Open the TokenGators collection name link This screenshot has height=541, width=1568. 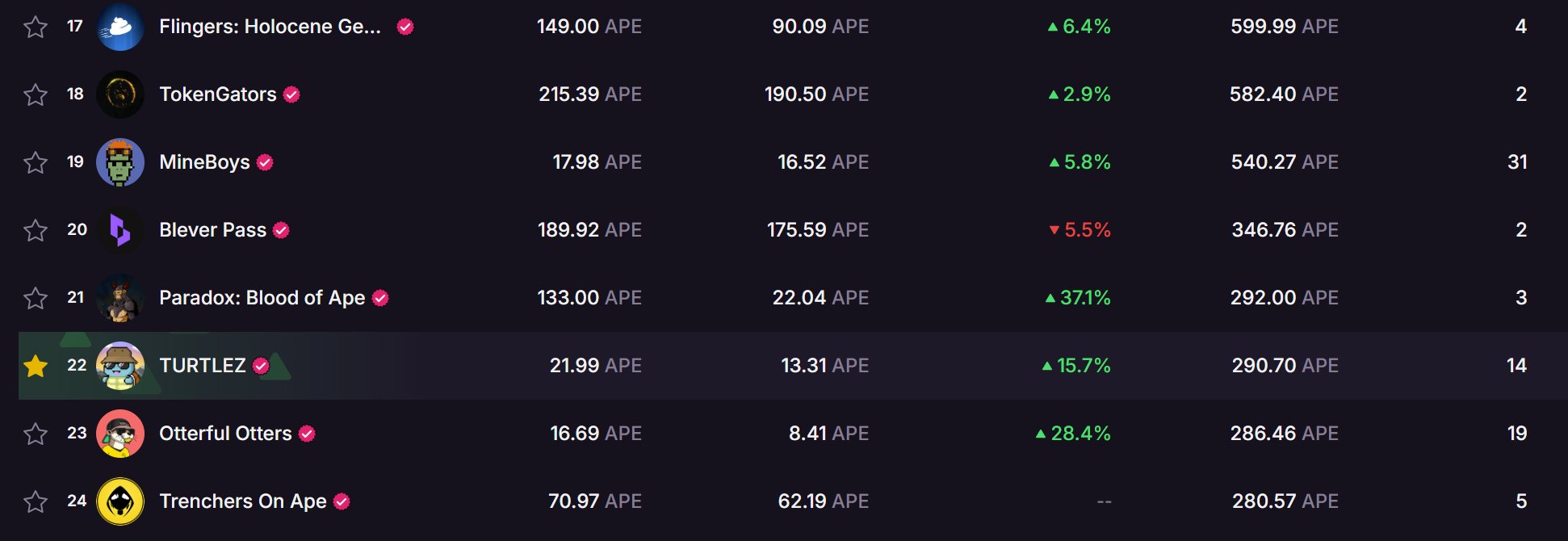217,94
